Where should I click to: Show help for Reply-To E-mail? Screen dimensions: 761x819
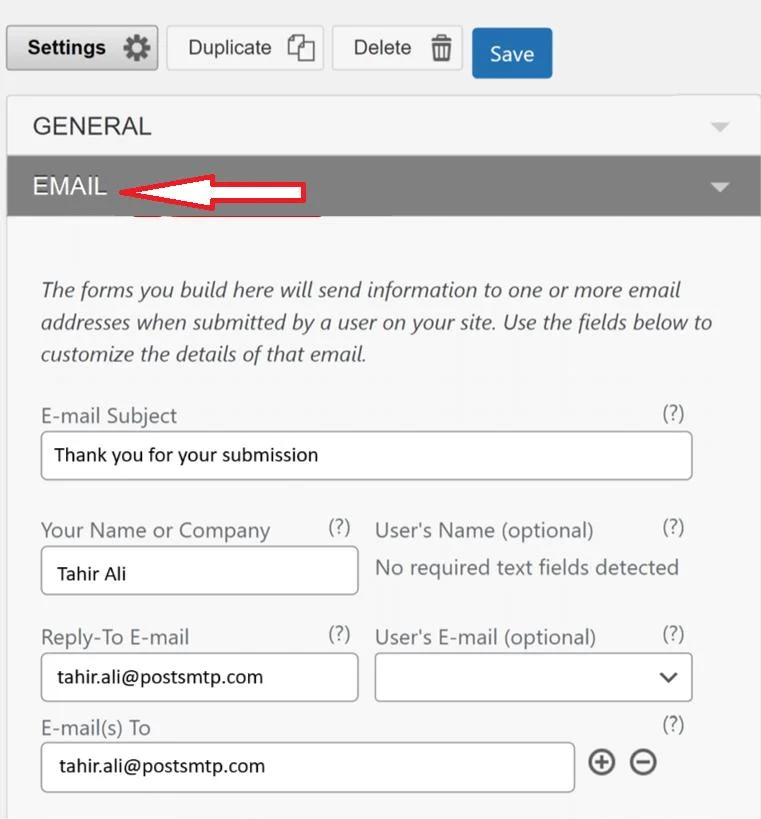pos(339,634)
